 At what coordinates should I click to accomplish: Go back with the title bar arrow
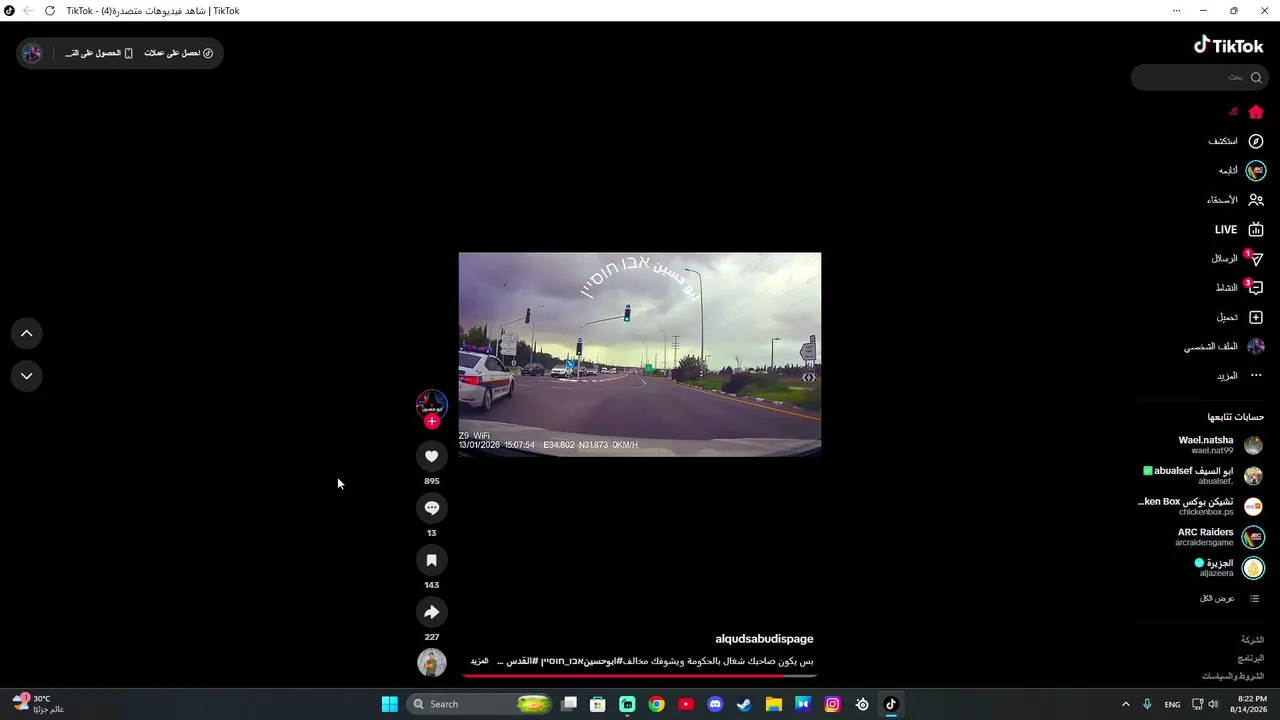pyautogui.click(x=28, y=11)
